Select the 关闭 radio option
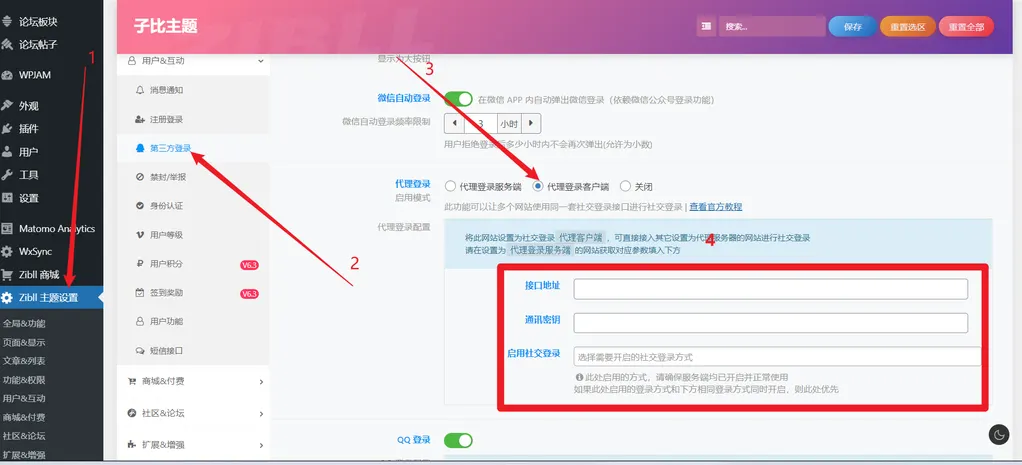1022x465 pixels. tap(626, 187)
